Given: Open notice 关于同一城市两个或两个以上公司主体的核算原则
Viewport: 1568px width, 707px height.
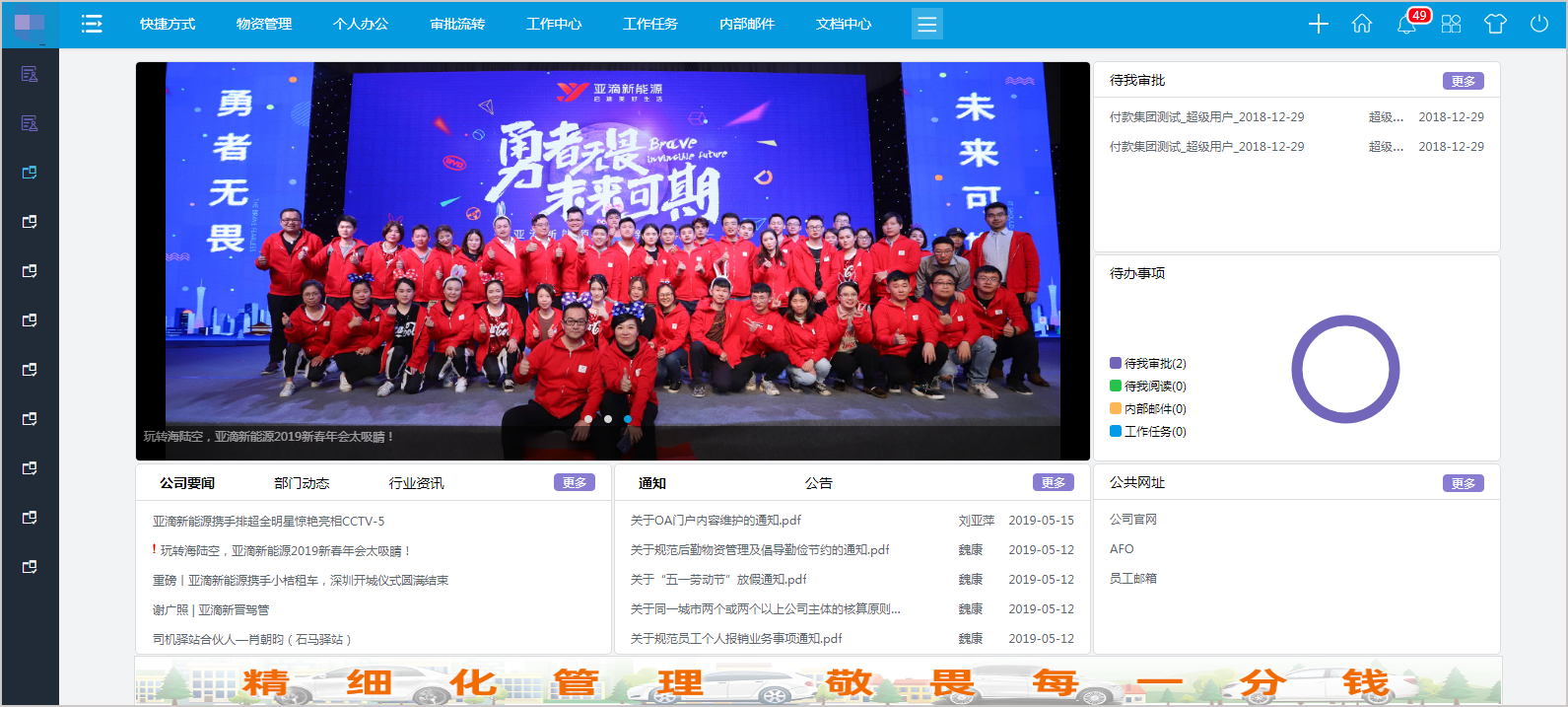Looking at the screenshot, I should (766, 608).
